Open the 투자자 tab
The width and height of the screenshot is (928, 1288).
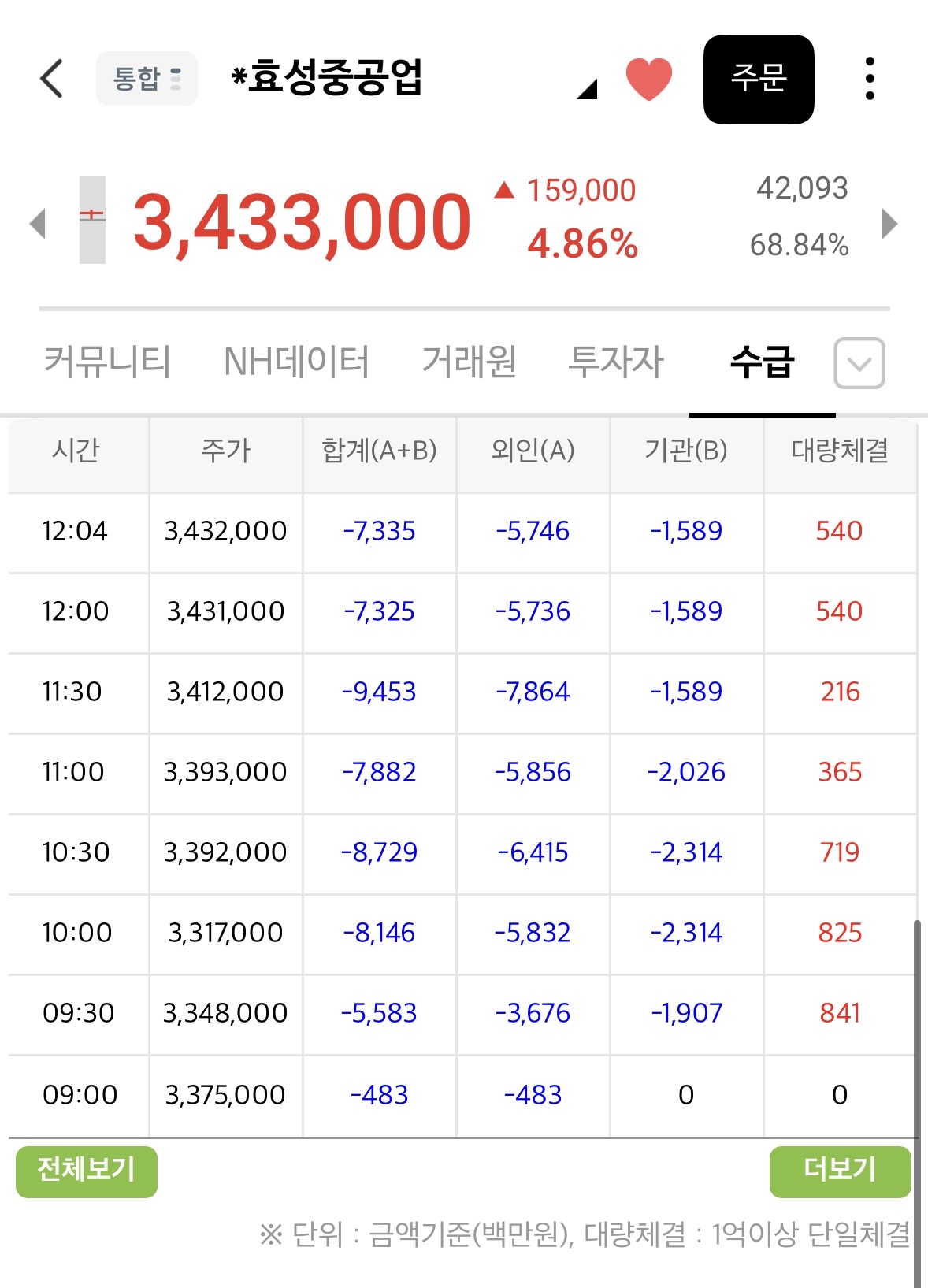point(616,362)
